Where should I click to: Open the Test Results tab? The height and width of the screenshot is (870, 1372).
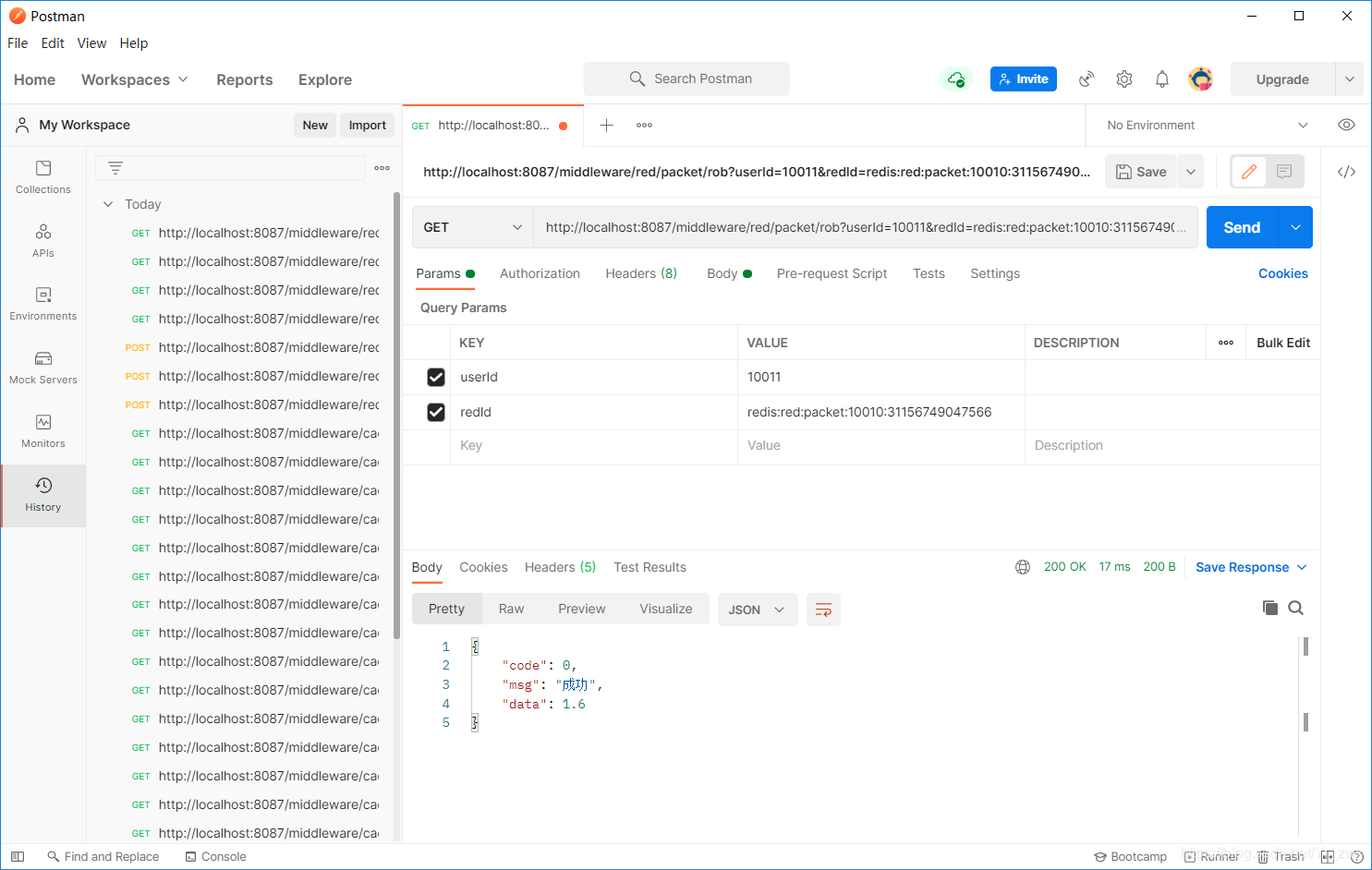[650, 567]
